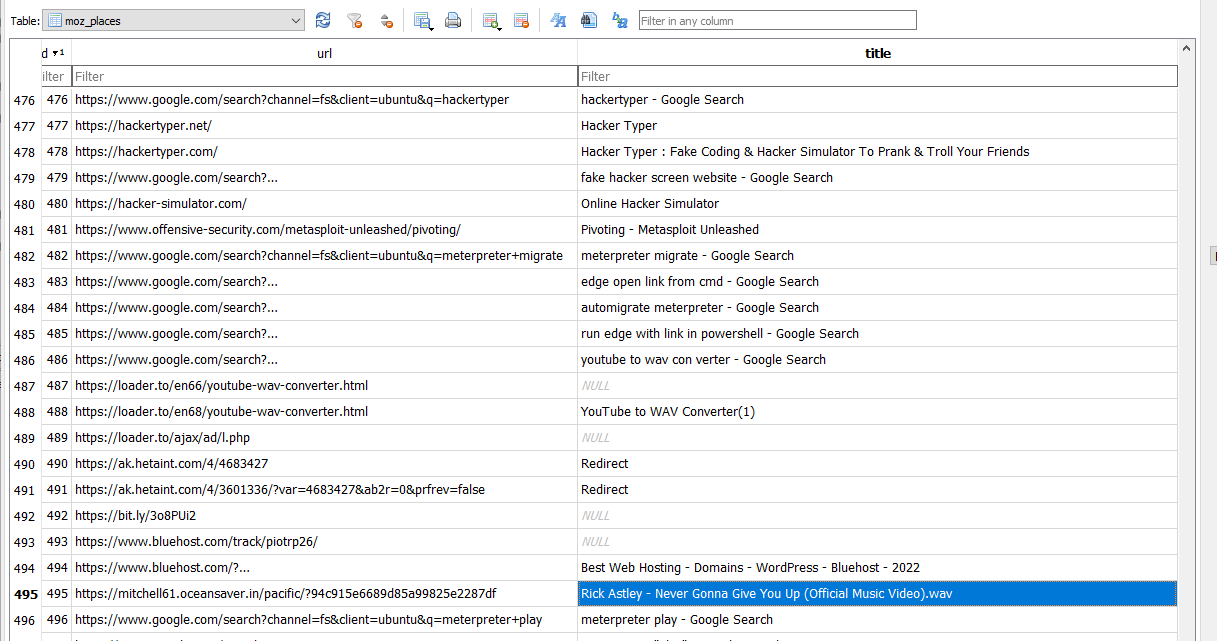Click the delete record icon
Image resolution: width=1217 pixels, height=641 pixels.
[x=521, y=20]
